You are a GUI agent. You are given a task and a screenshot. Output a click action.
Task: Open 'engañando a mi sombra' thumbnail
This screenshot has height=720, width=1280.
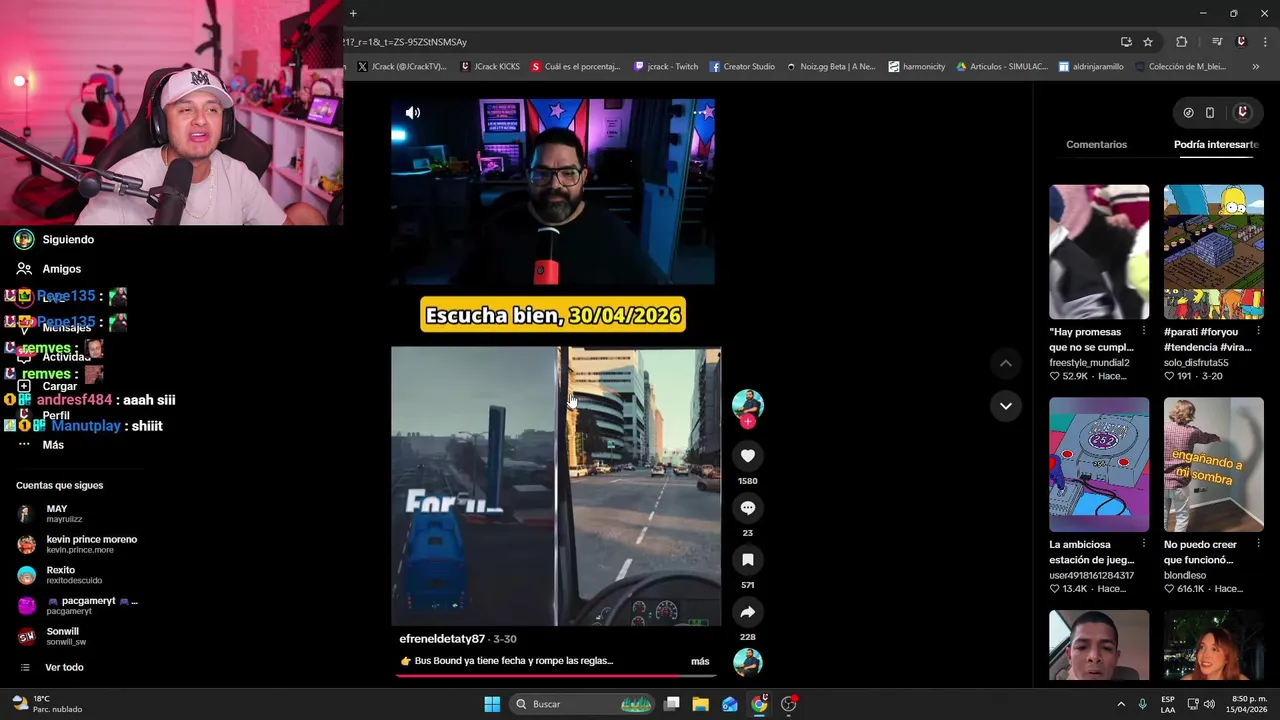1213,465
